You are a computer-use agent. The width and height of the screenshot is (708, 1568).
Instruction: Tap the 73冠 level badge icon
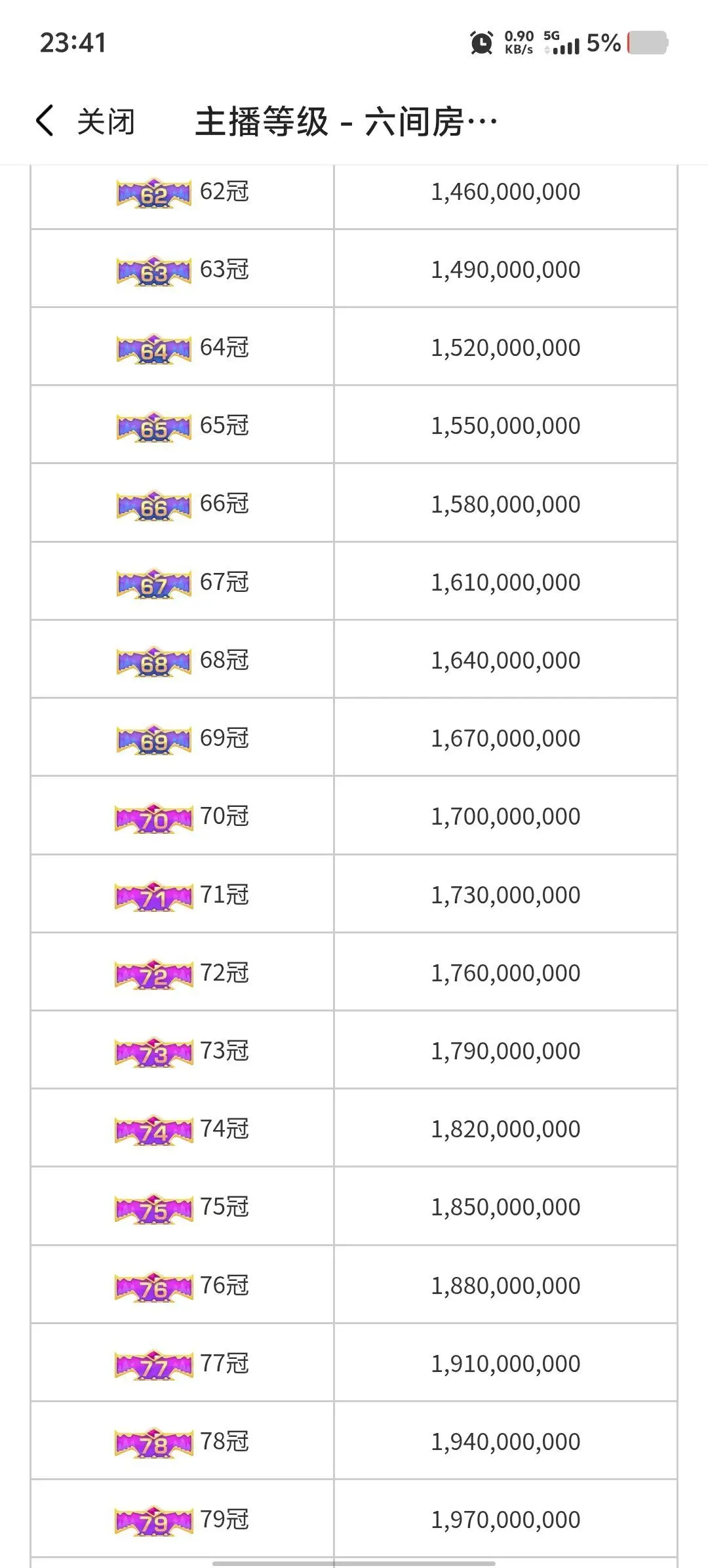(154, 1052)
